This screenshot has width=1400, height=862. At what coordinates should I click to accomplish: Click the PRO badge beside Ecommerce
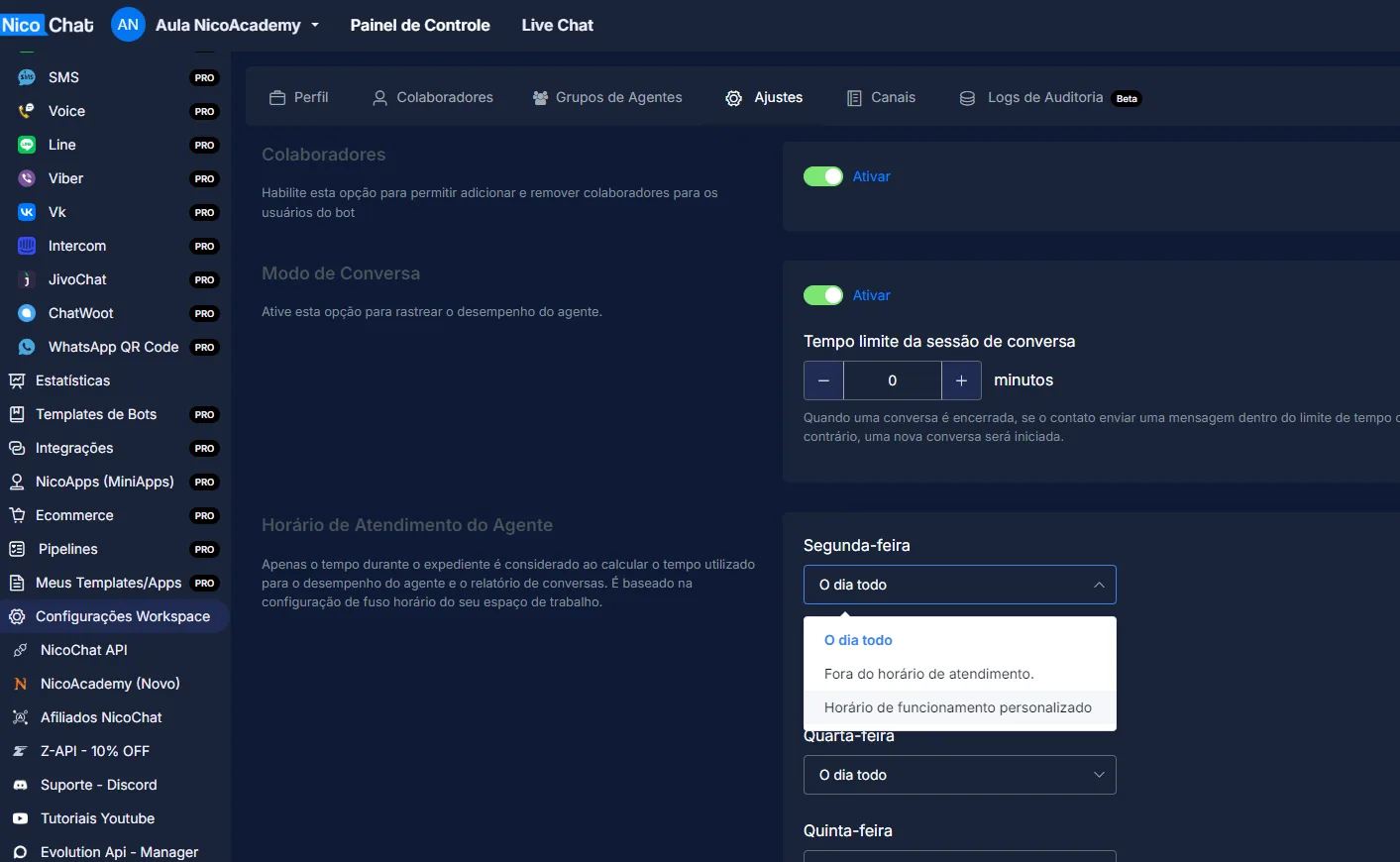pyautogui.click(x=204, y=515)
